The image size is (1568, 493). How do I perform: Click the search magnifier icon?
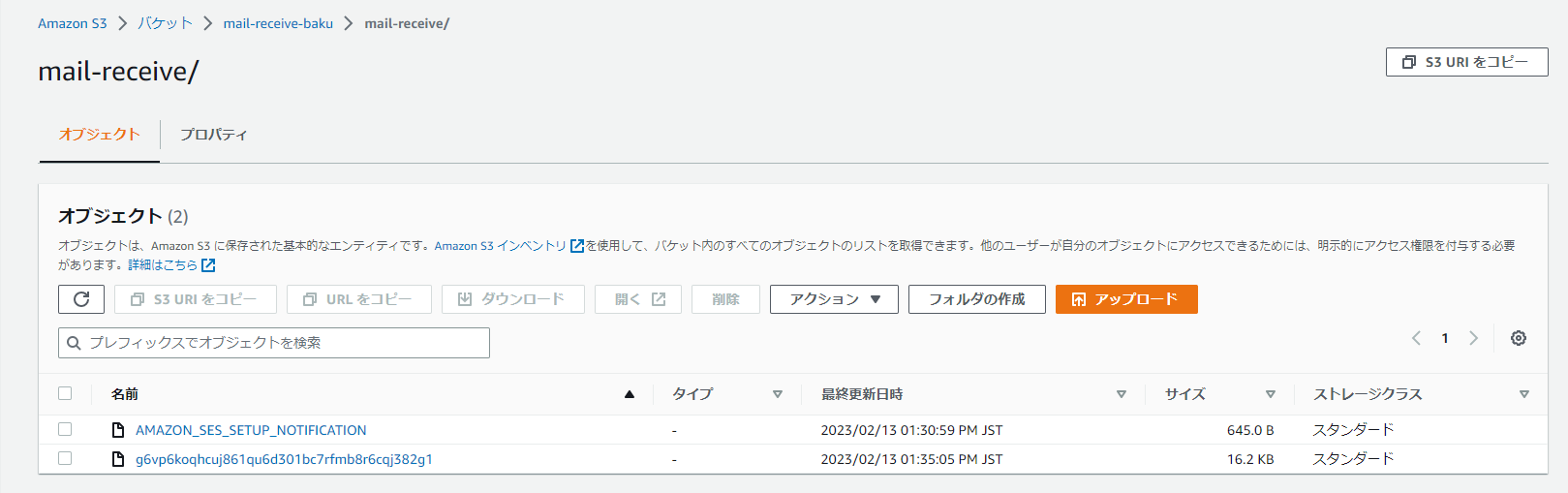pyautogui.click(x=74, y=343)
